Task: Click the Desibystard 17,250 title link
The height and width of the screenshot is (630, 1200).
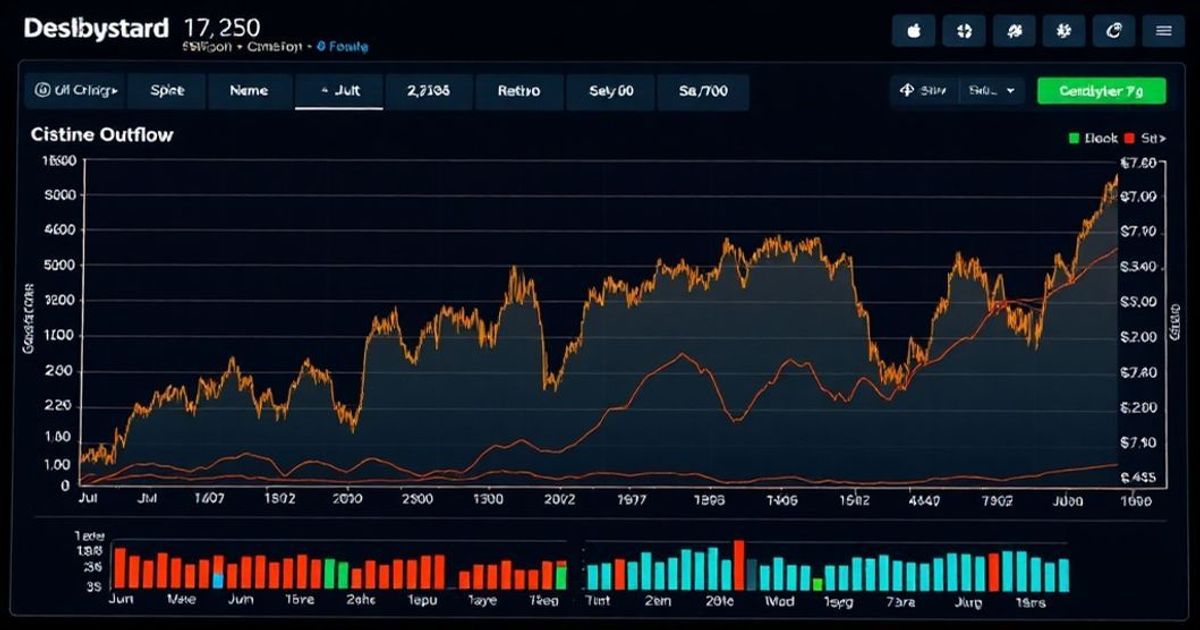Action: click(x=110, y=27)
